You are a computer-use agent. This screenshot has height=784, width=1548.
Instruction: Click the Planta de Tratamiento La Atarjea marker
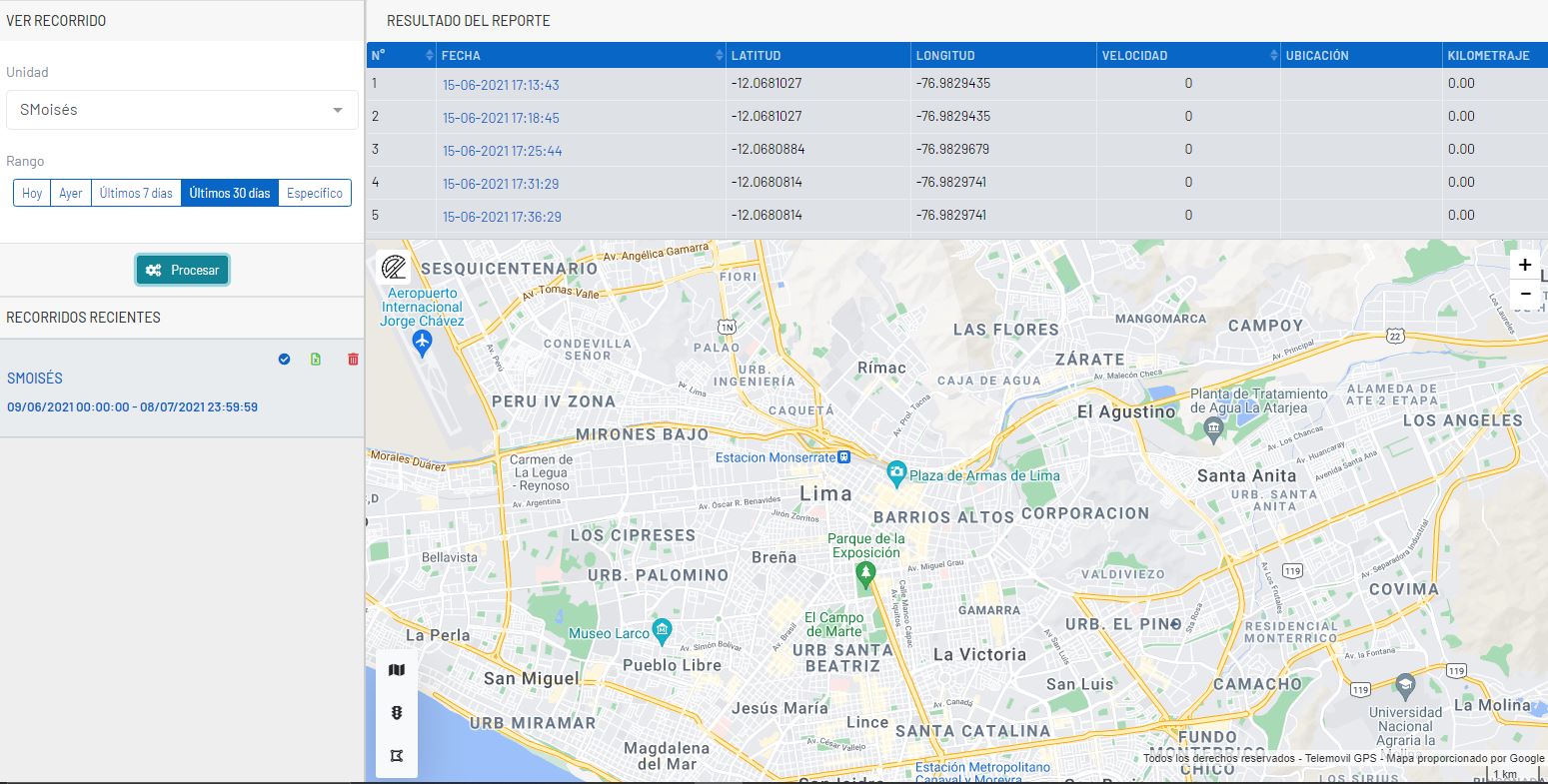[x=1214, y=430]
